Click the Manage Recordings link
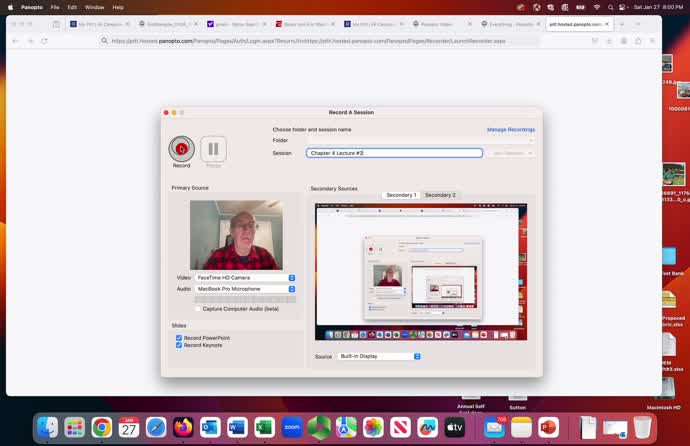Image resolution: width=690 pixels, height=446 pixels. (x=510, y=129)
